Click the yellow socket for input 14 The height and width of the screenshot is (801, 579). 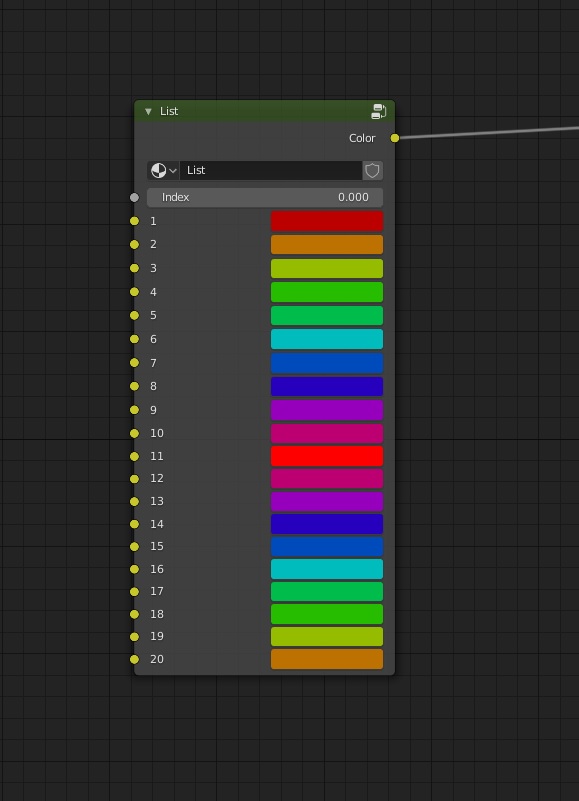(134, 524)
